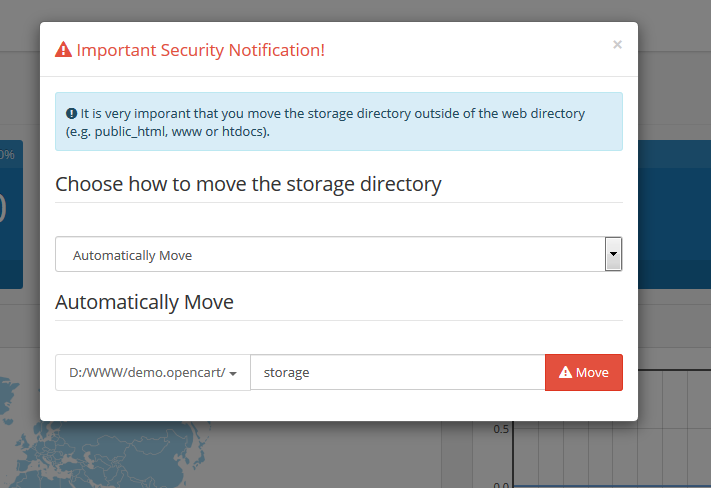Click the 0.5 axis label on the background chart
The image size is (711, 488).
tap(501, 429)
